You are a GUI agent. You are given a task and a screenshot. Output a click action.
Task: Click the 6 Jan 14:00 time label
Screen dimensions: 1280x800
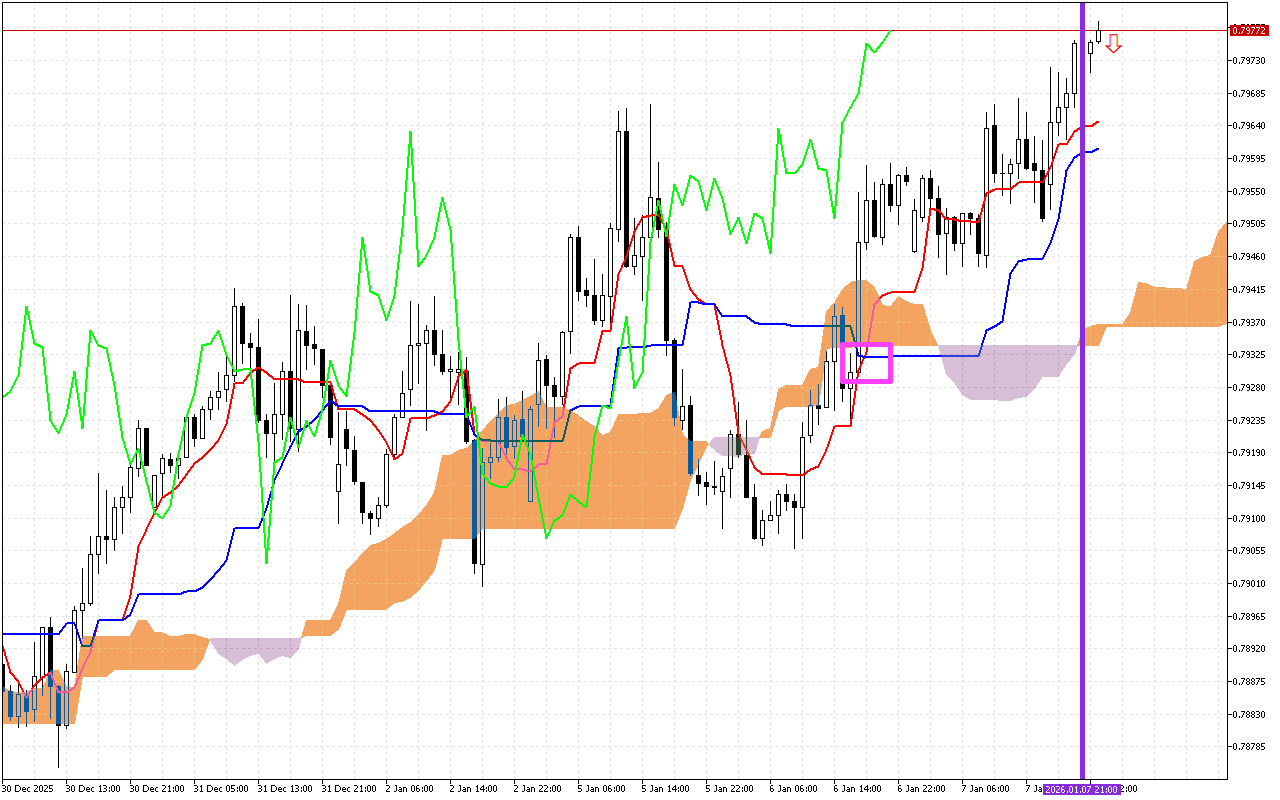point(858,789)
